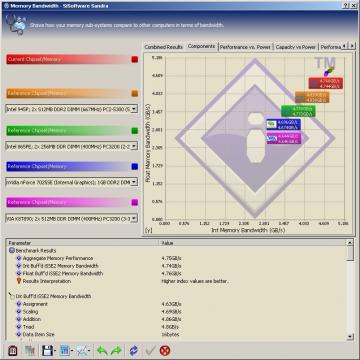Open the Intel 945P reference chipset dropdown
Image resolution: width=360 pixels, height=360 pixels.
tap(134, 109)
